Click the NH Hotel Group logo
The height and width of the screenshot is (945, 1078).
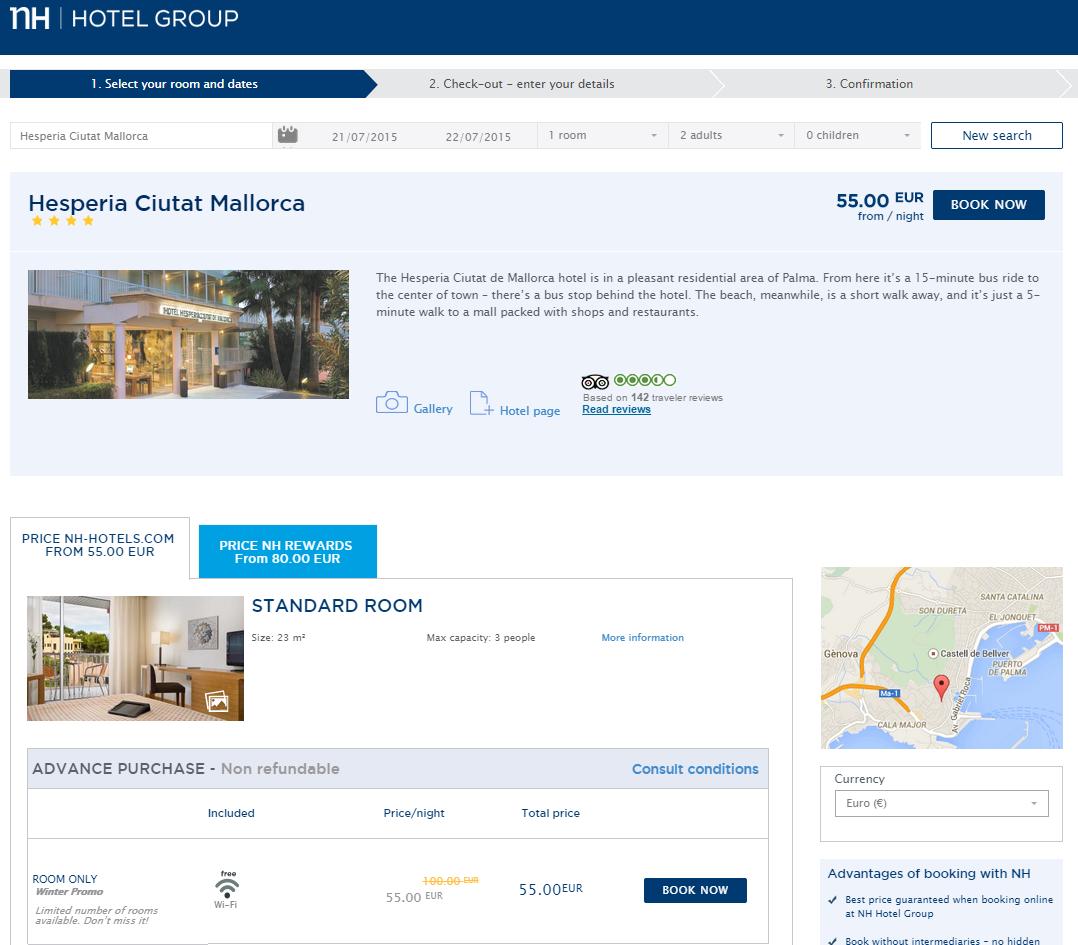click(x=124, y=18)
